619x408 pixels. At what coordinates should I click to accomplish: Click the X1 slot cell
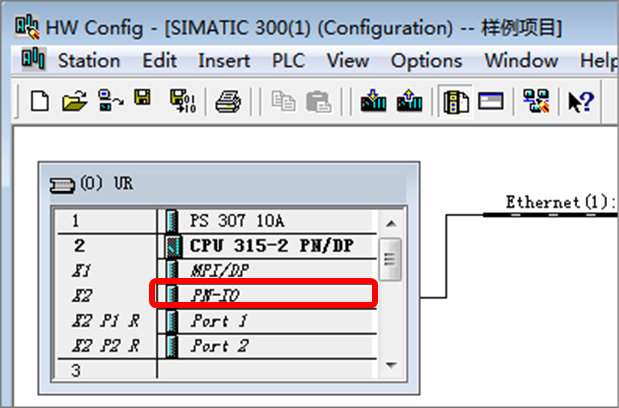click(x=107, y=271)
